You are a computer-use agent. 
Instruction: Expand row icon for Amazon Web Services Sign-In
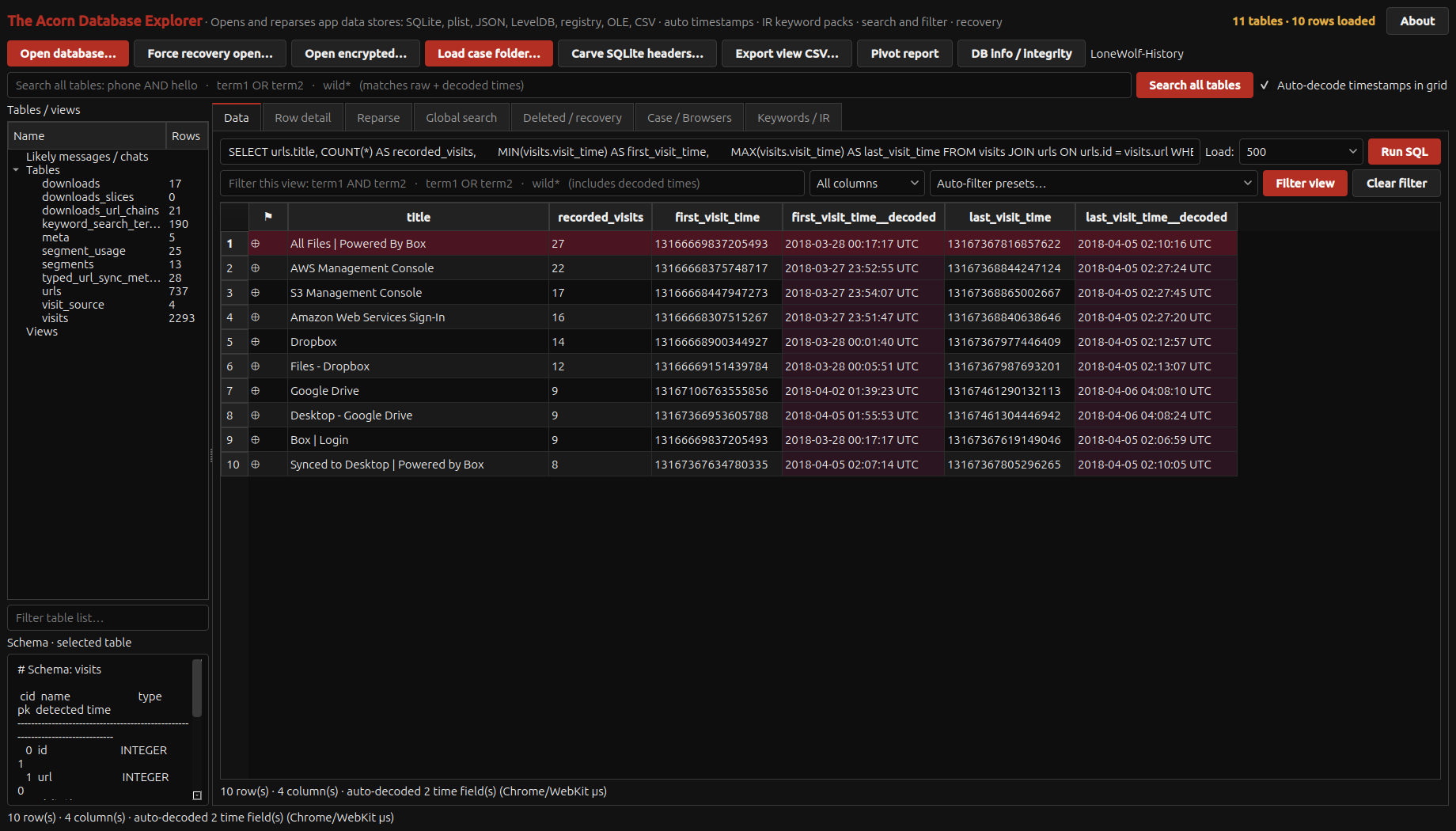[256, 317]
